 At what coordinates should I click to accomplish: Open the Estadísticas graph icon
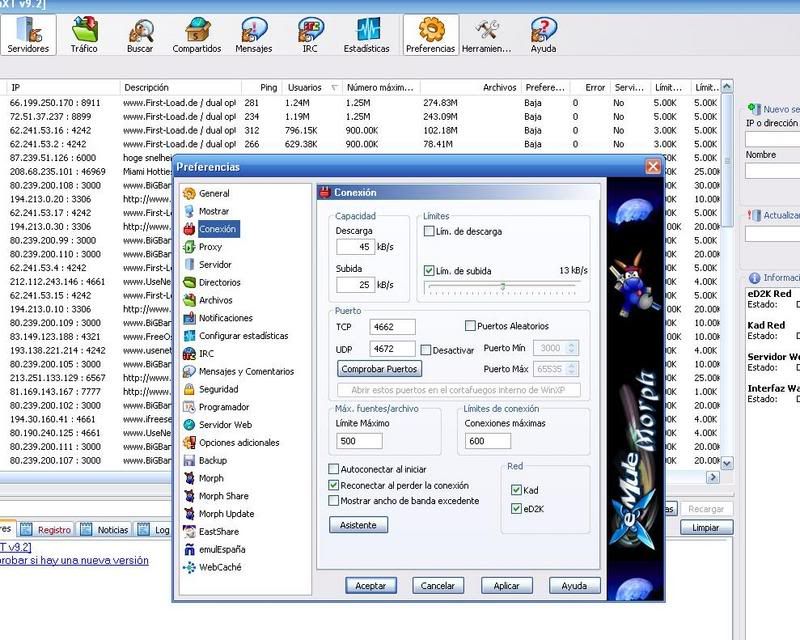[366, 35]
